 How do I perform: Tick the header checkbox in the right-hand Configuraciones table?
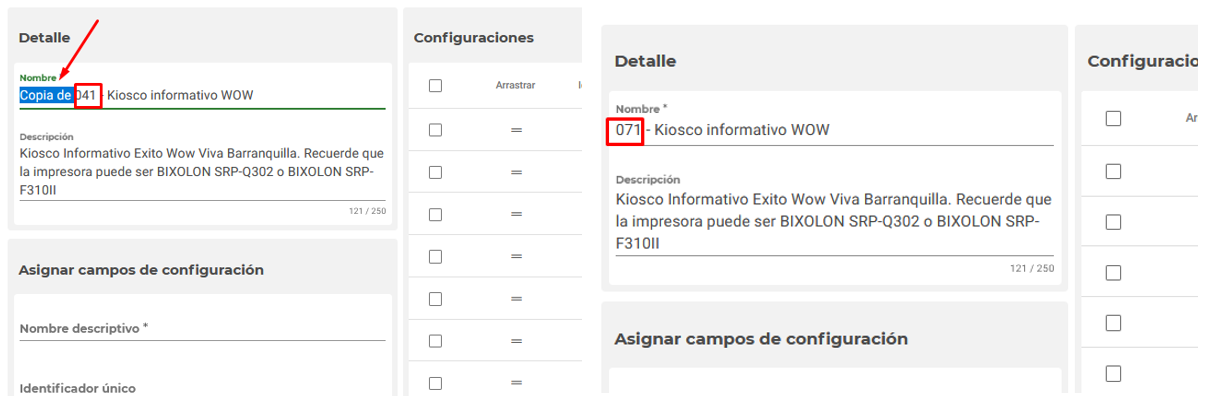pyautogui.click(x=1113, y=118)
